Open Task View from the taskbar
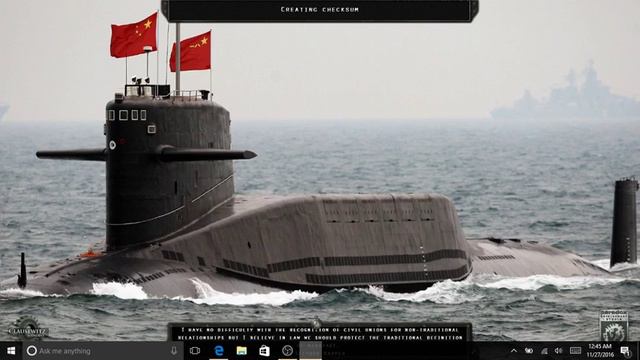Screen dimensions: 640x360 click(195, 351)
